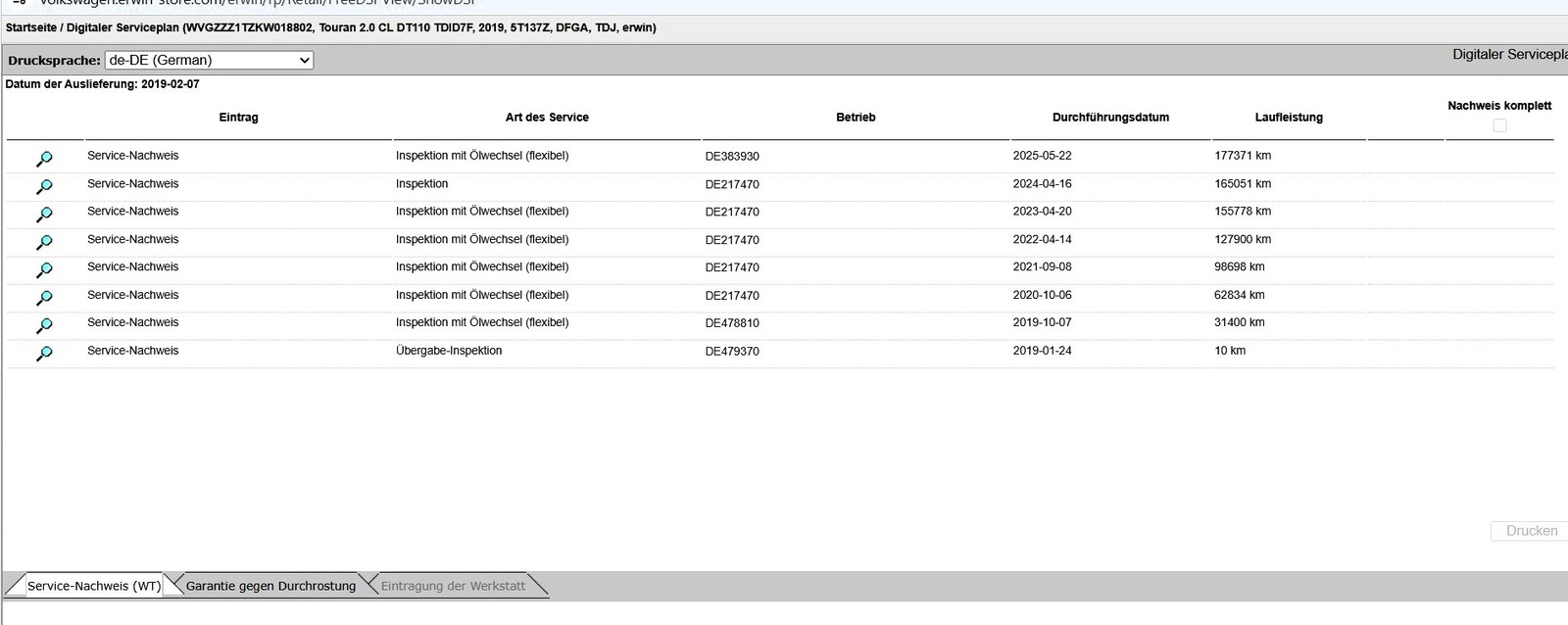The height and width of the screenshot is (625, 1568).
Task: Toggle the Nachweis komplett checkbox
Action: tap(1499, 125)
